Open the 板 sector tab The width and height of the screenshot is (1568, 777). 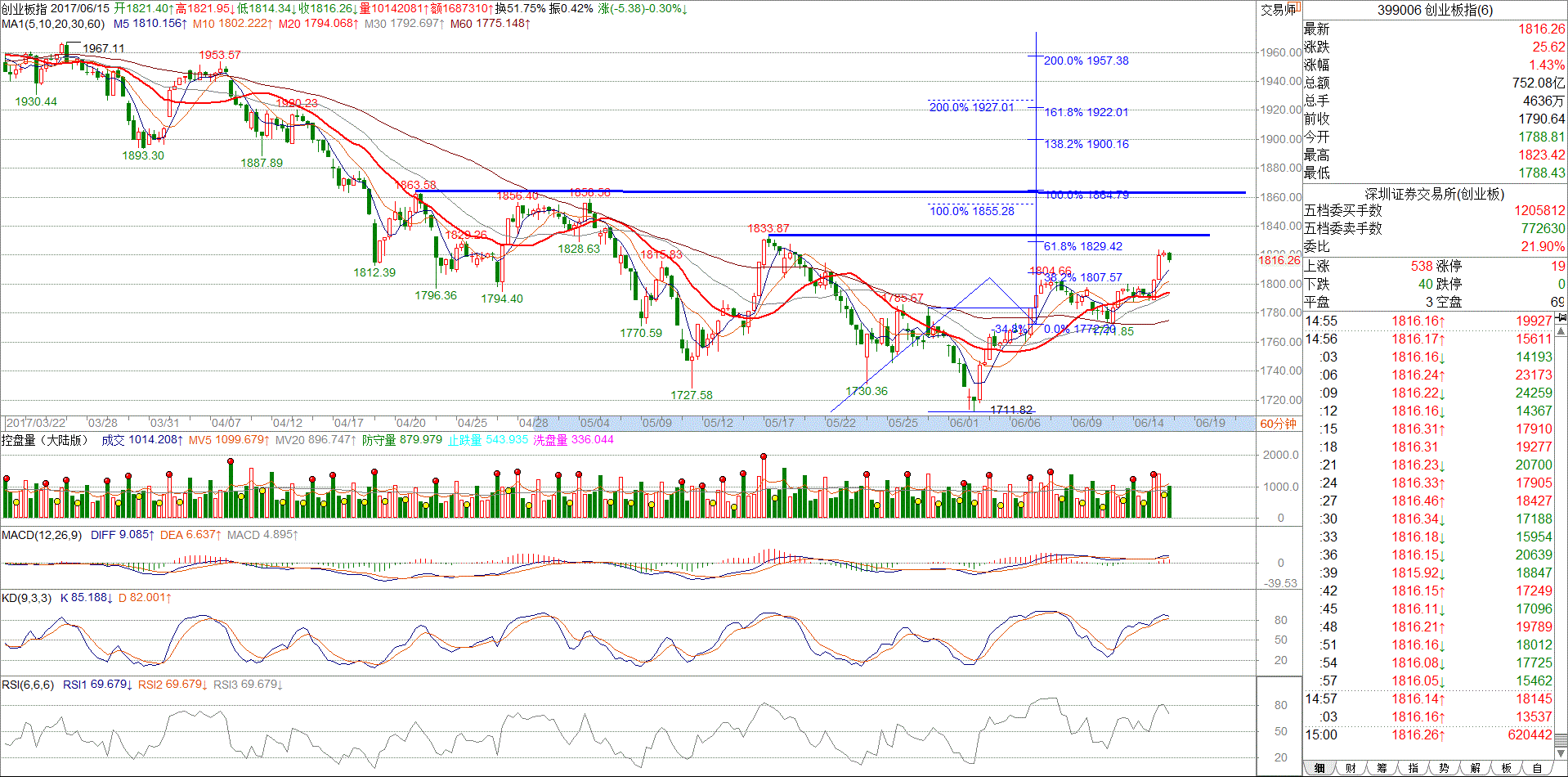[x=1506, y=768]
